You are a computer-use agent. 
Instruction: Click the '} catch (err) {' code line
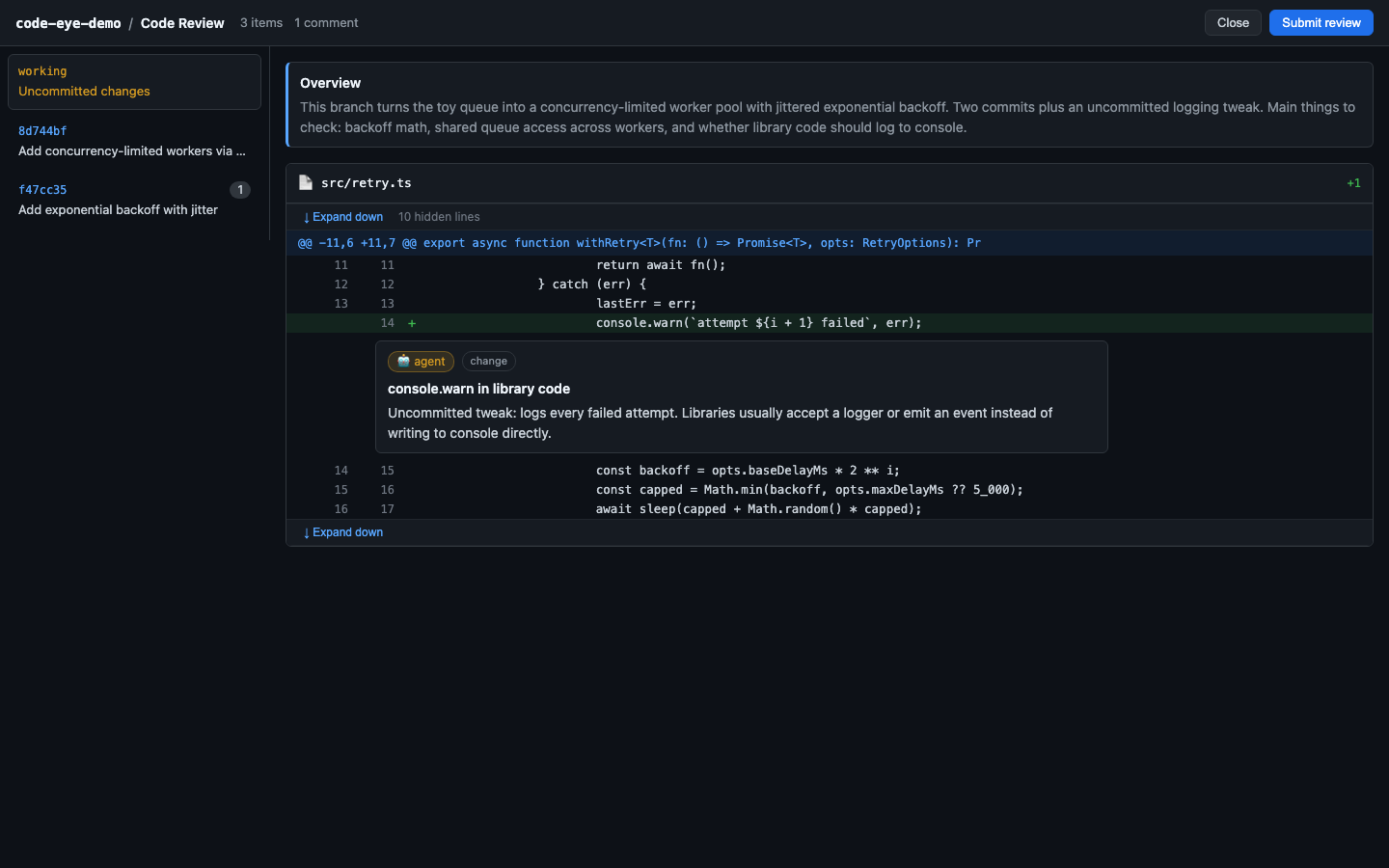point(830,285)
